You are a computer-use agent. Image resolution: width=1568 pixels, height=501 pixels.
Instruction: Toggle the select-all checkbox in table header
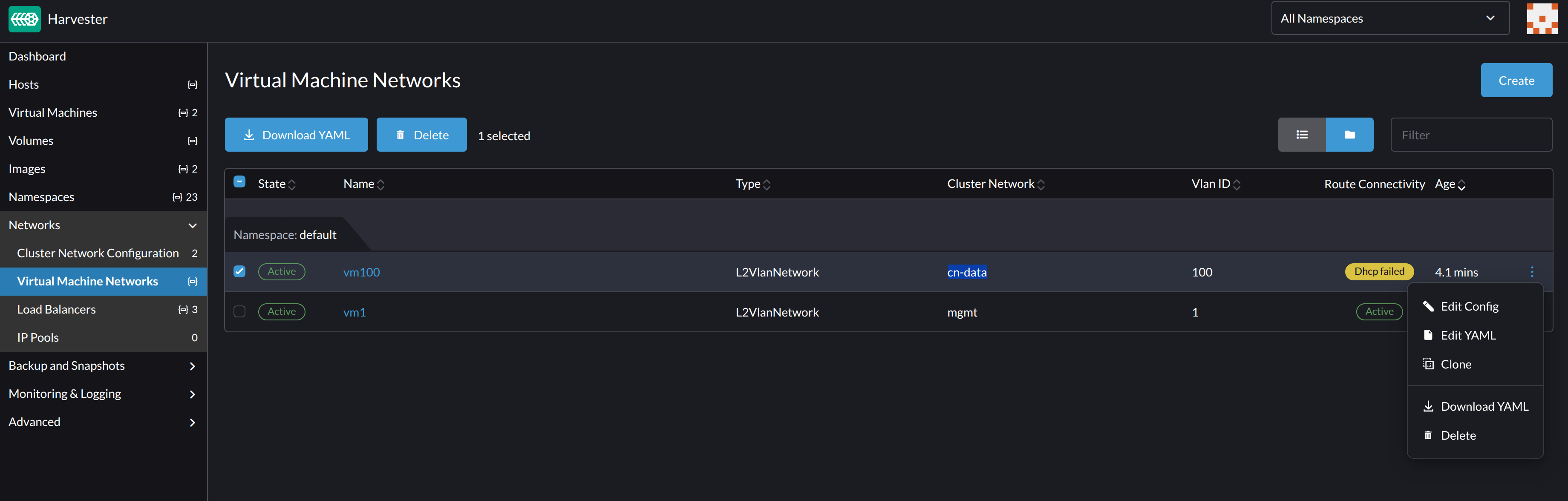tap(239, 181)
